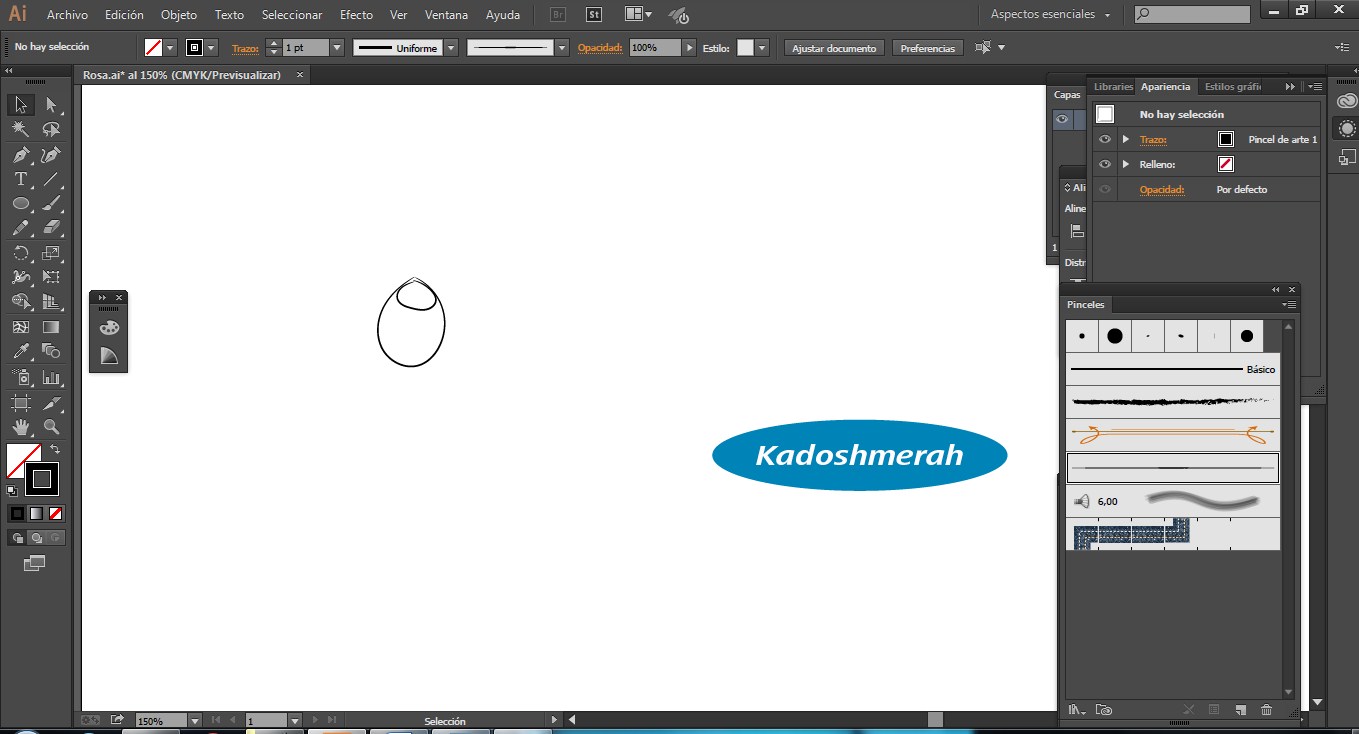Delete brush with trash icon
1359x734 pixels.
click(x=1267, y=710)
